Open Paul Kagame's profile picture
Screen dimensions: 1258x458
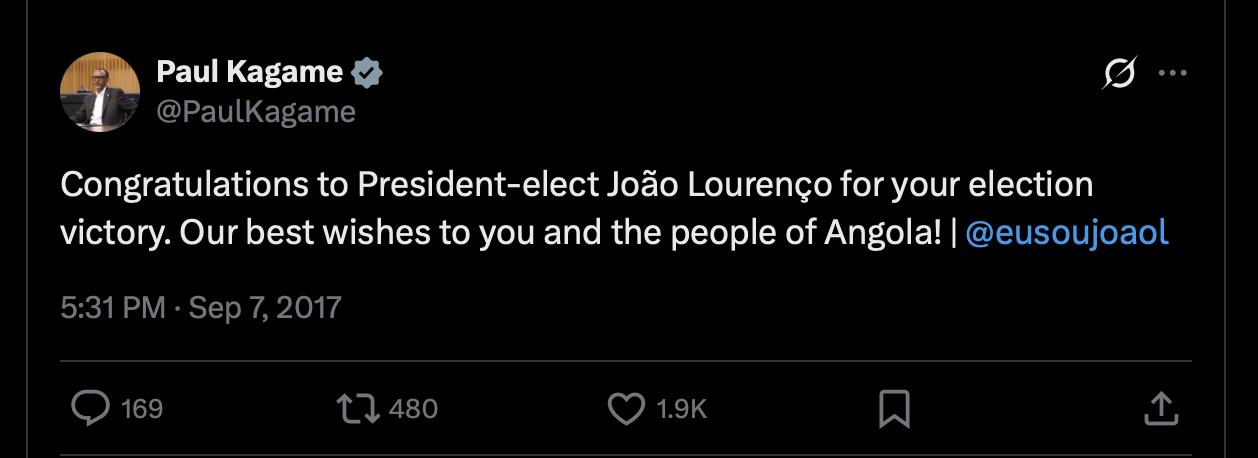click(100, 92)
